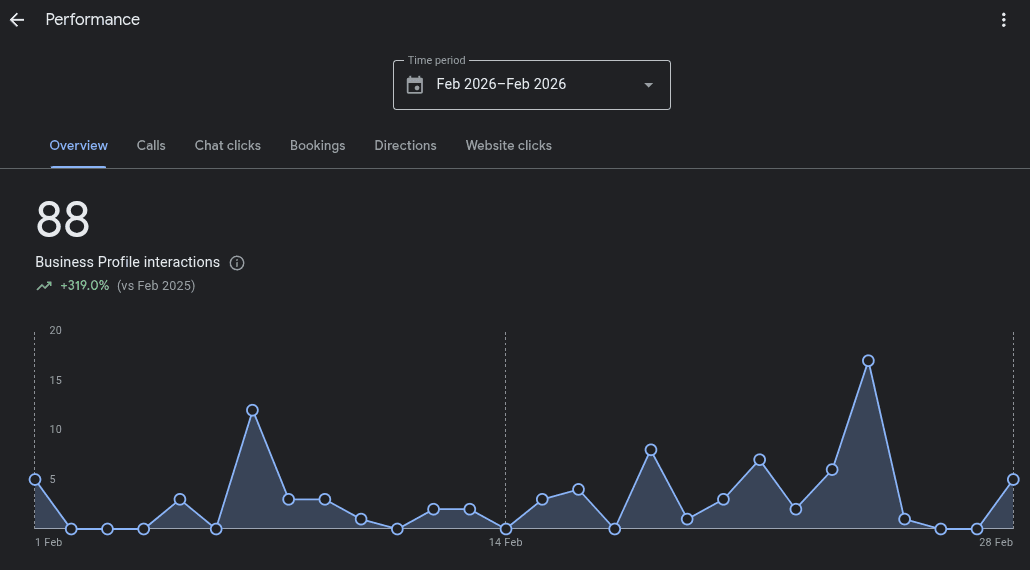Click the calendar icon in Time period
1030x570 pixels.
(x=414, y=85)
